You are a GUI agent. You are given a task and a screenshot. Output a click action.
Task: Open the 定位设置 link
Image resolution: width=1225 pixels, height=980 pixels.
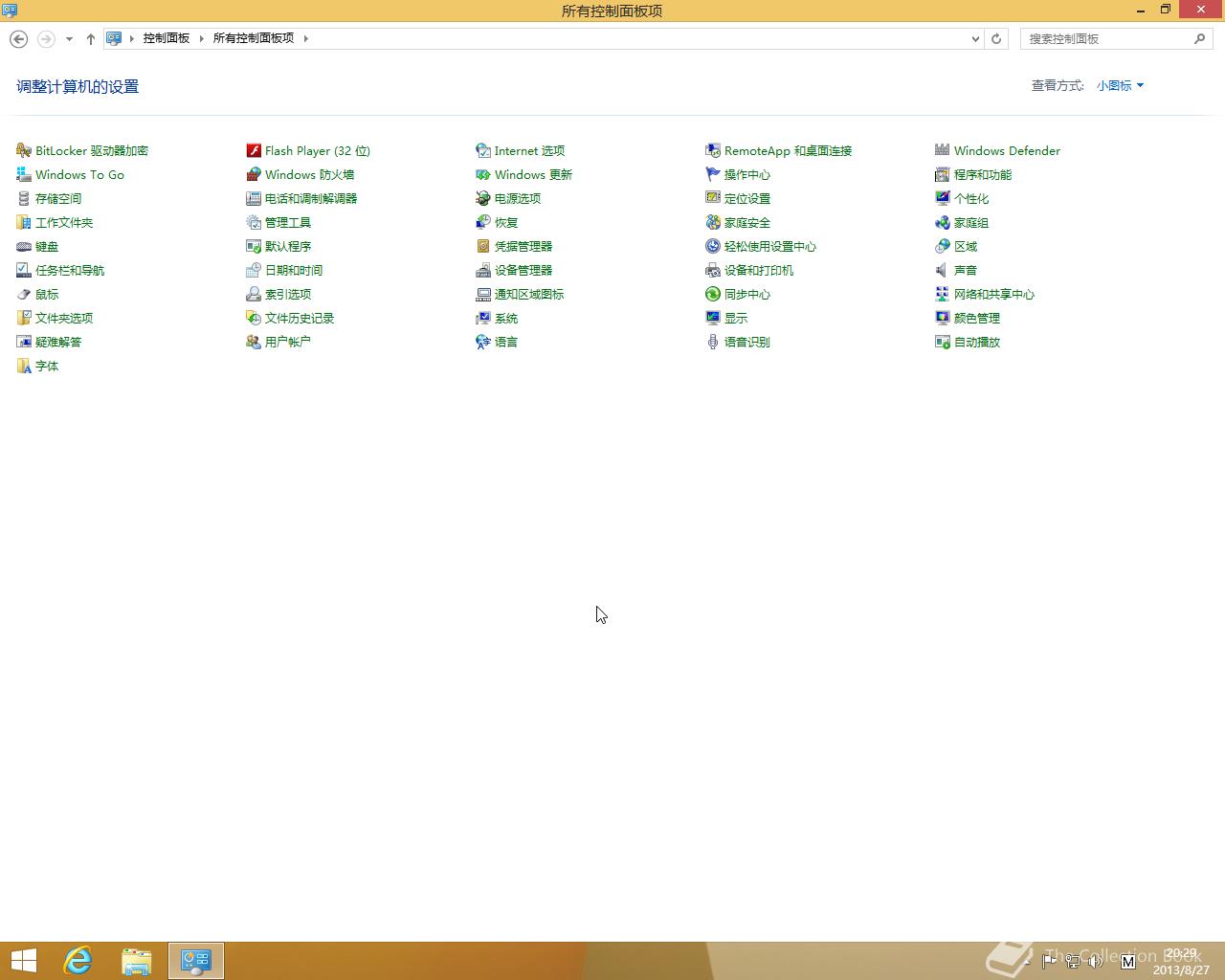pos(747,198)
